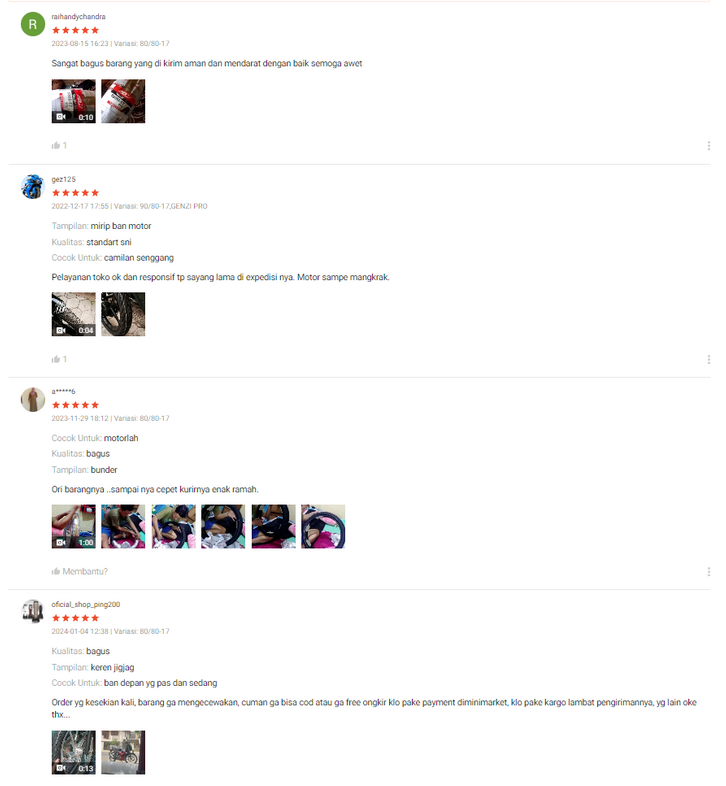This screenshot has width=726, height=786.
Task: Mark a*****6's review as Membantu
Action: pos(80,571)
